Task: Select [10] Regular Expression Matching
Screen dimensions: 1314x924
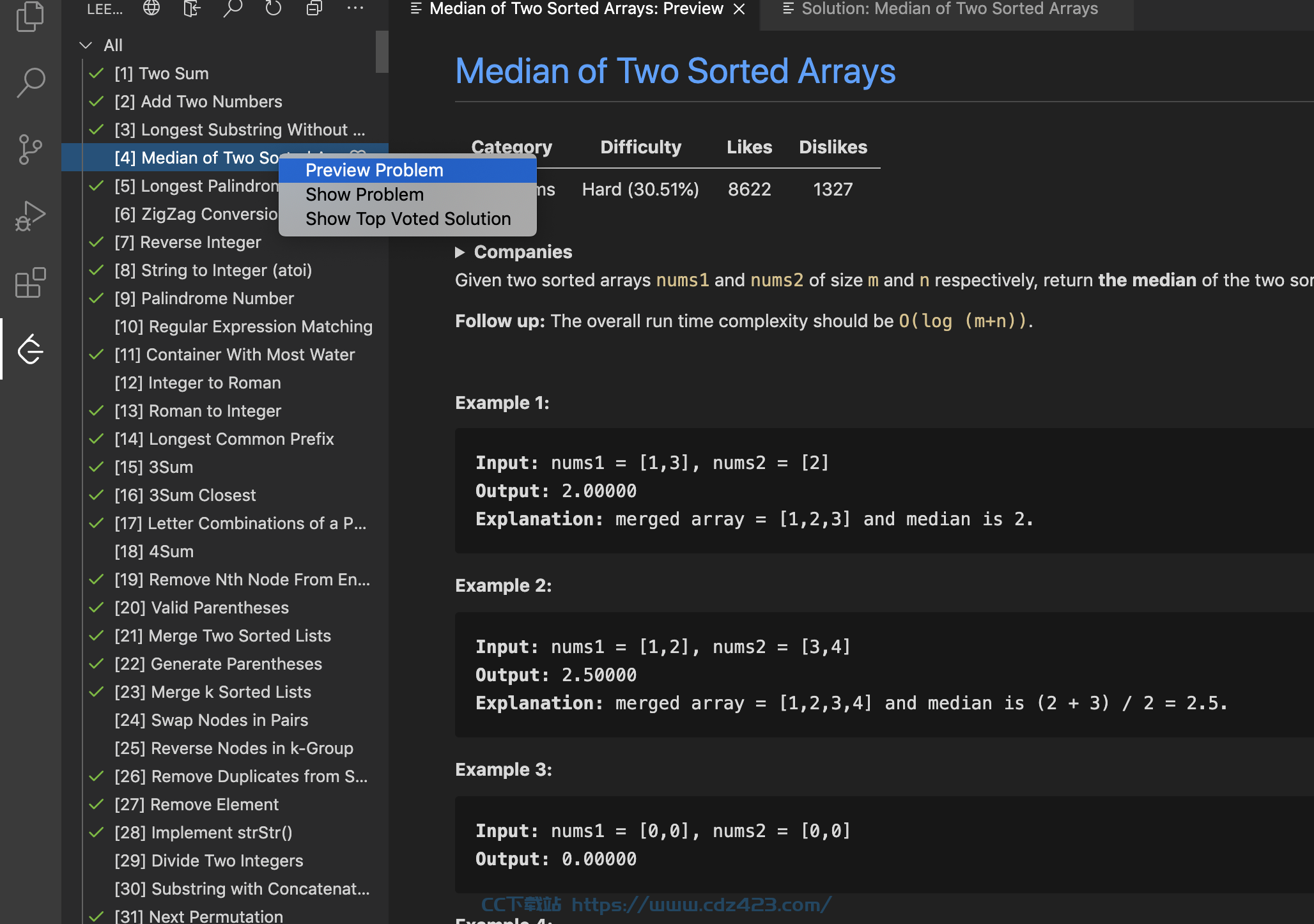Action: point(225,327)
